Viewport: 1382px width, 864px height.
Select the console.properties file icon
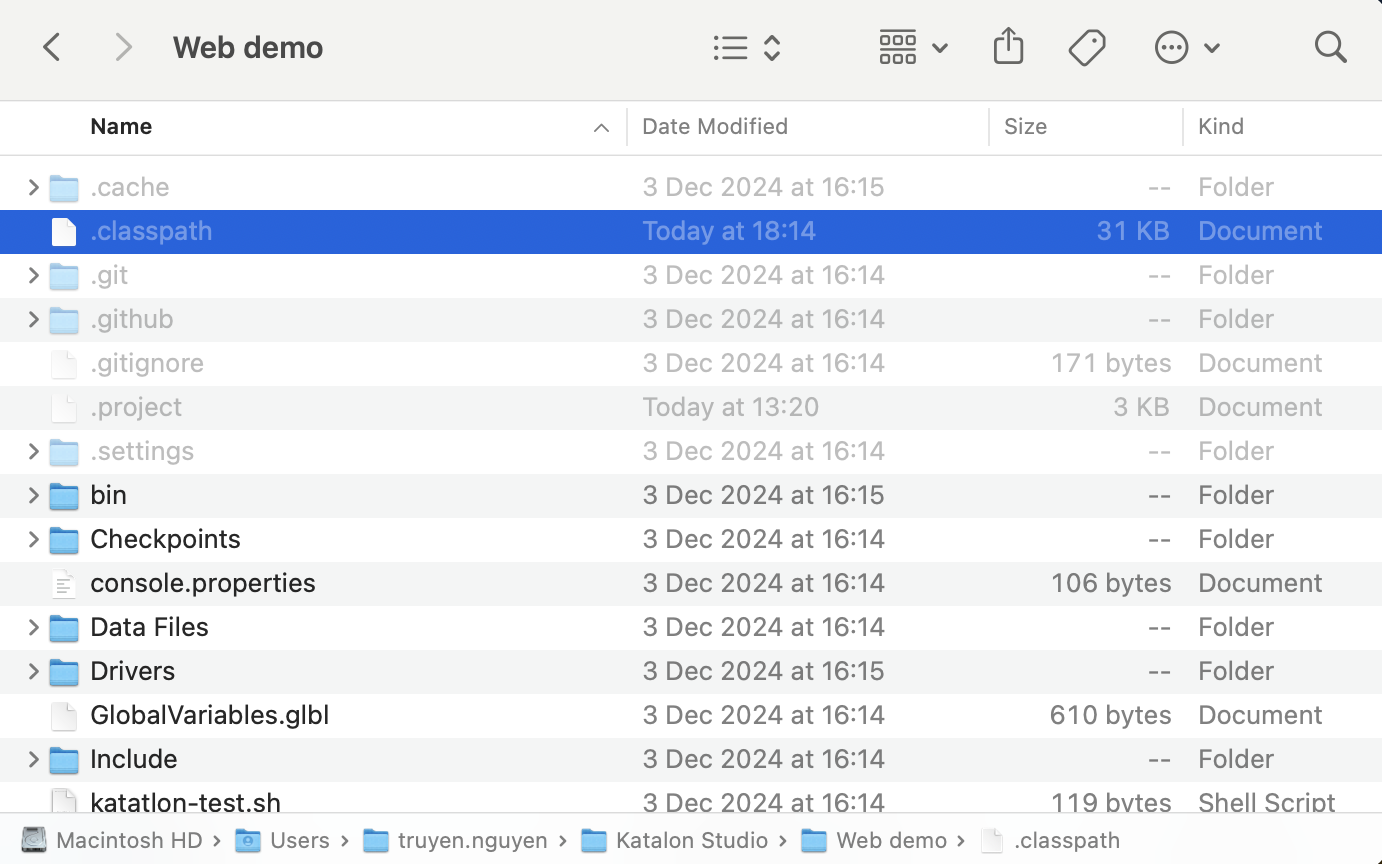[64, 583]
